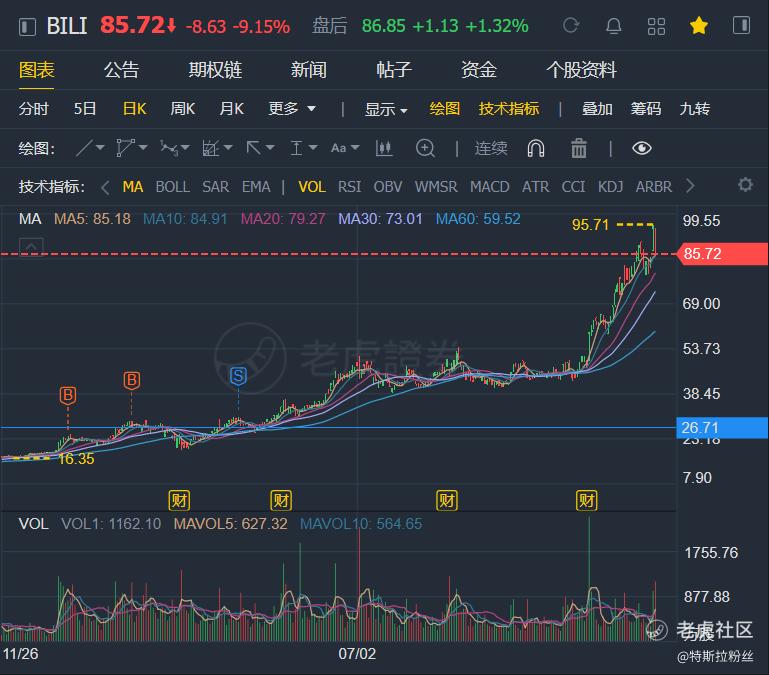Open measure chart tool dropdown

coord(217,148)
